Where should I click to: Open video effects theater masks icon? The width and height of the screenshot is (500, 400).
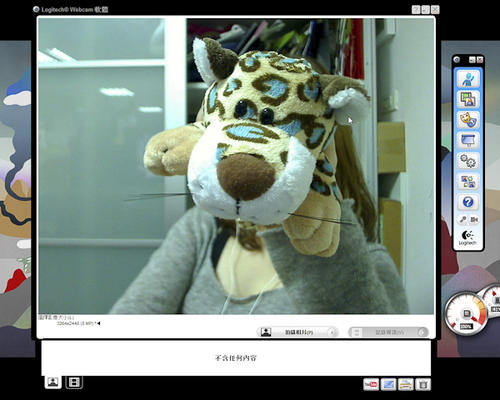click(468, 120)
